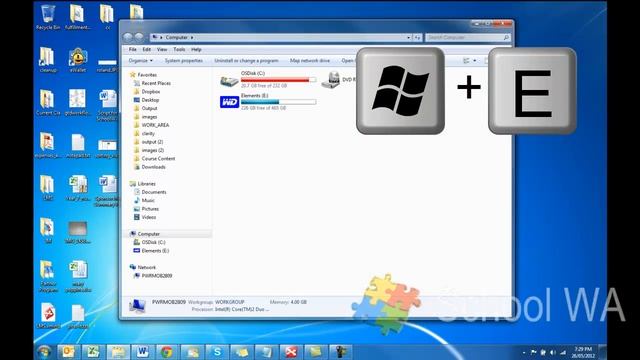Screen dimensions: 640x360
Task: Click the Action Center flag tray icon
Action: (533, 352)
